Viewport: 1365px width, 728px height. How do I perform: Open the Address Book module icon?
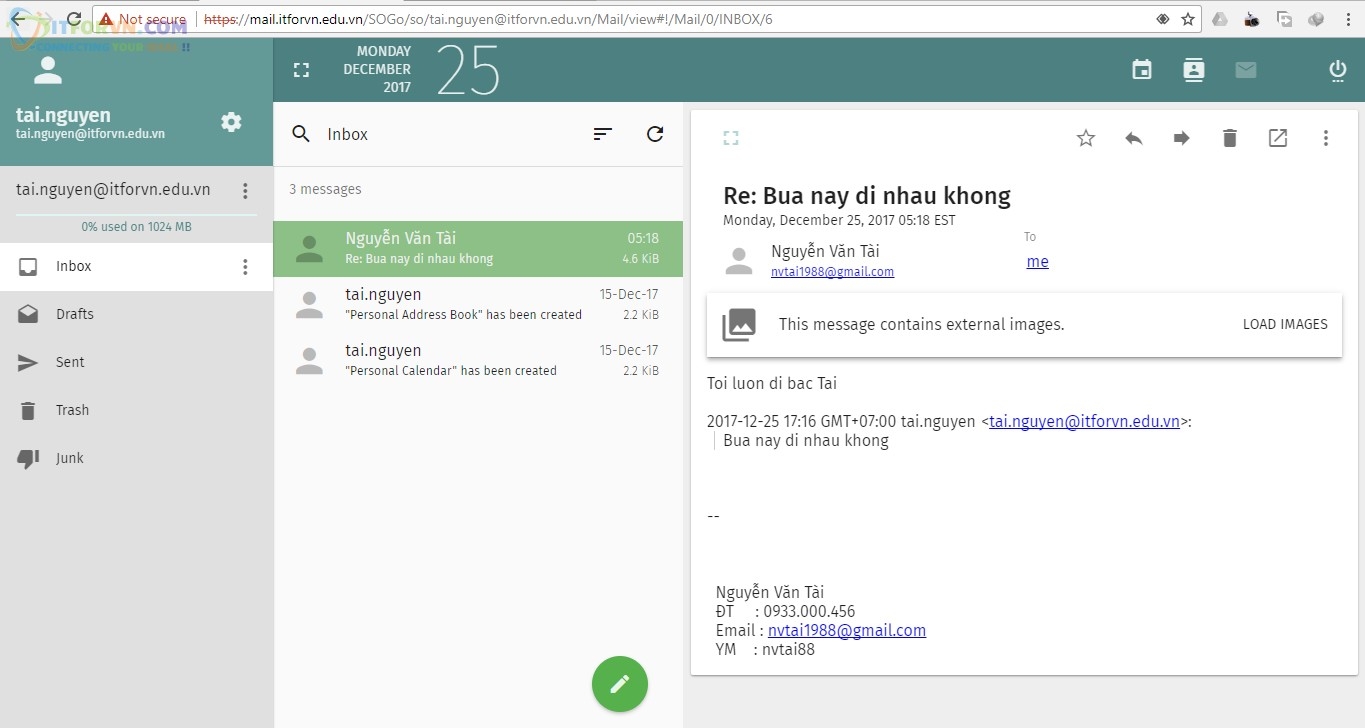point(1193,70)
